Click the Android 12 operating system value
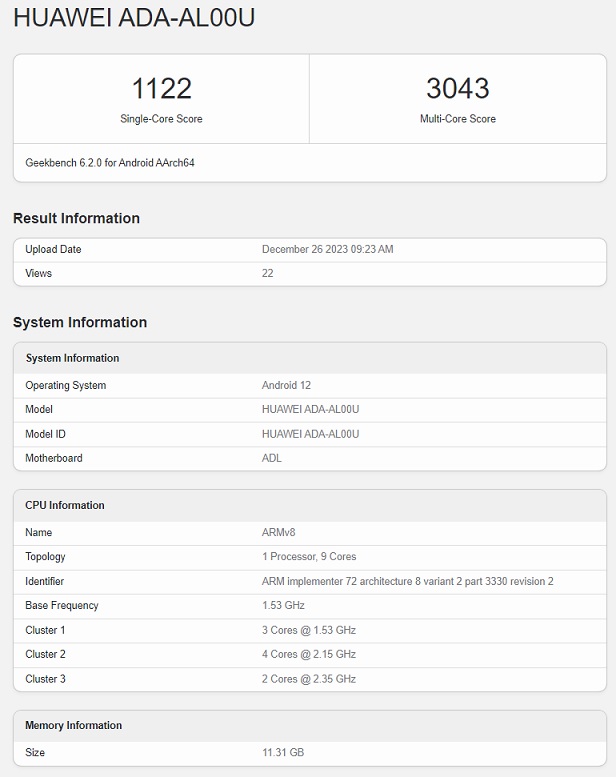616x777 pixels. [x=287, y=385]
